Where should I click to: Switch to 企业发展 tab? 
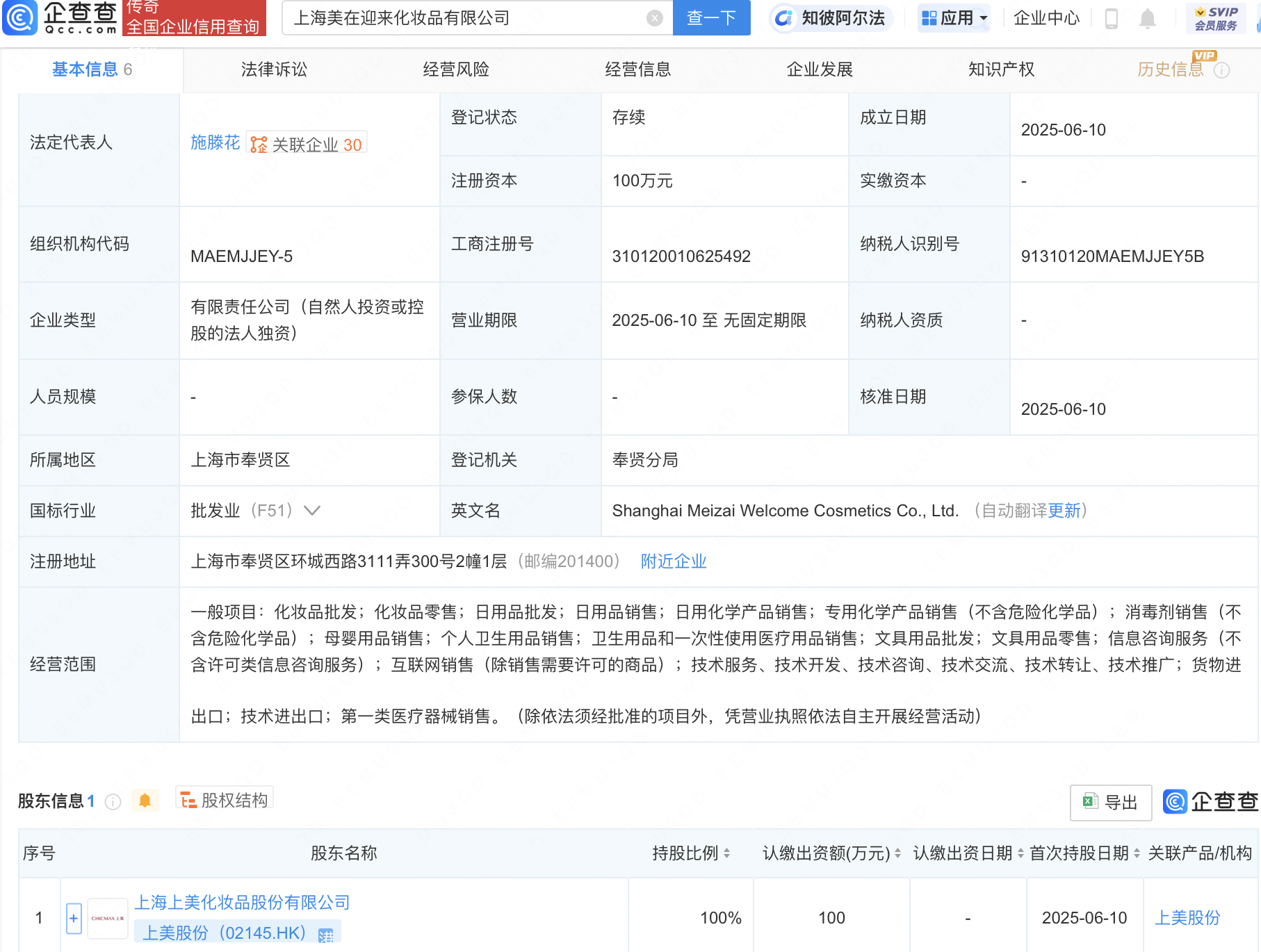coord(820,69)
